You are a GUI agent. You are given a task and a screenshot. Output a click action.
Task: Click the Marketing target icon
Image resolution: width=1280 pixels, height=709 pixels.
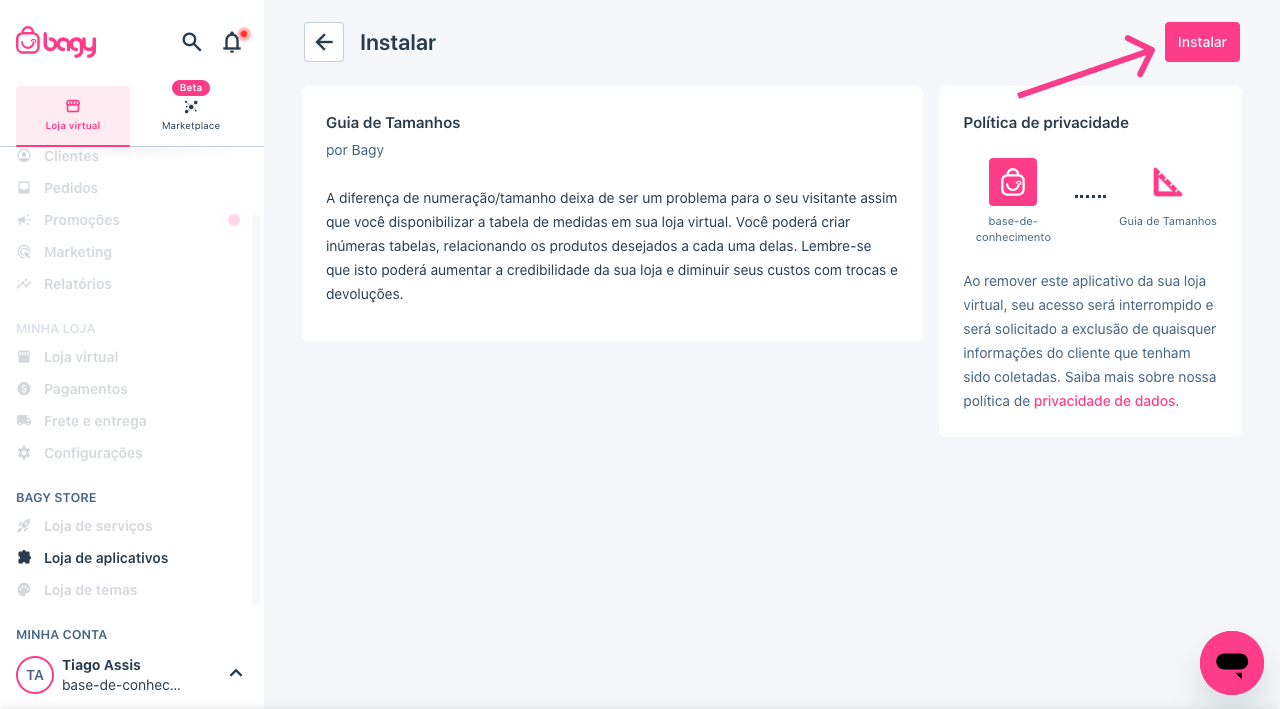pyautogui.click(x=24, y=252)
